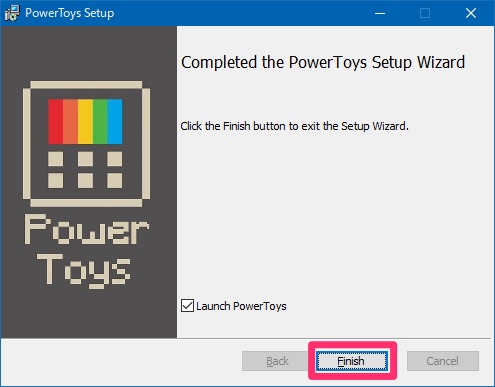Click the red stripe in PowerToys logo
495x387 pixels.
click(x=55, y=122)
